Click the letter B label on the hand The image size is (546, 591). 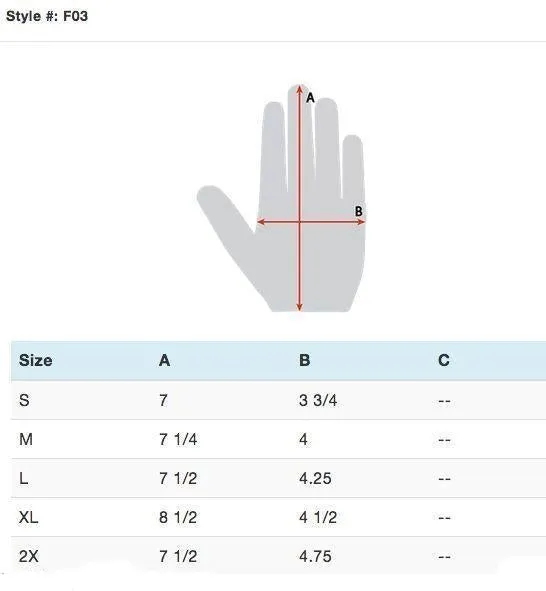tap(359, 211)
